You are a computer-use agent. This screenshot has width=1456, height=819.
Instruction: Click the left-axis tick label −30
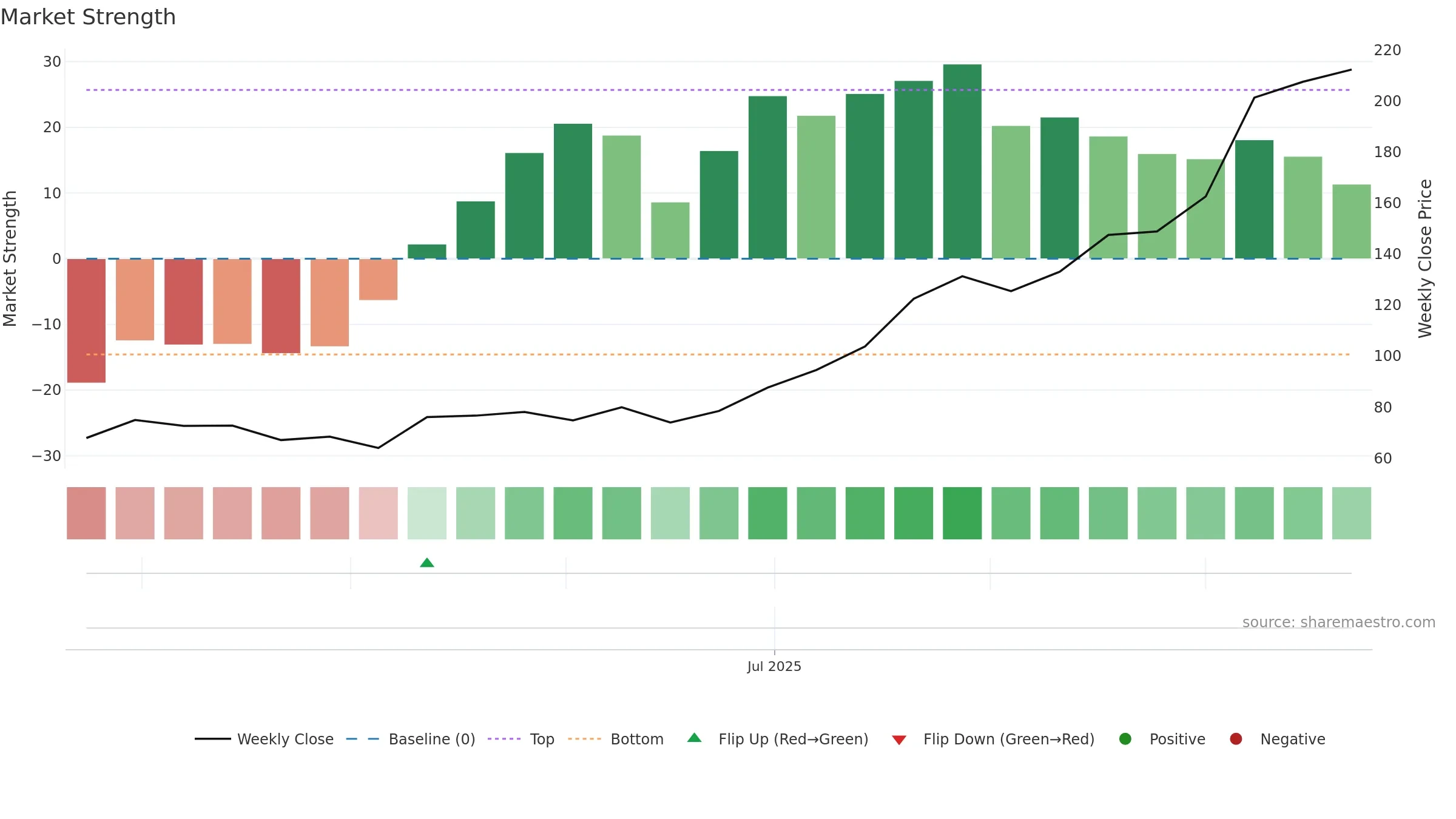pos(47,456)
